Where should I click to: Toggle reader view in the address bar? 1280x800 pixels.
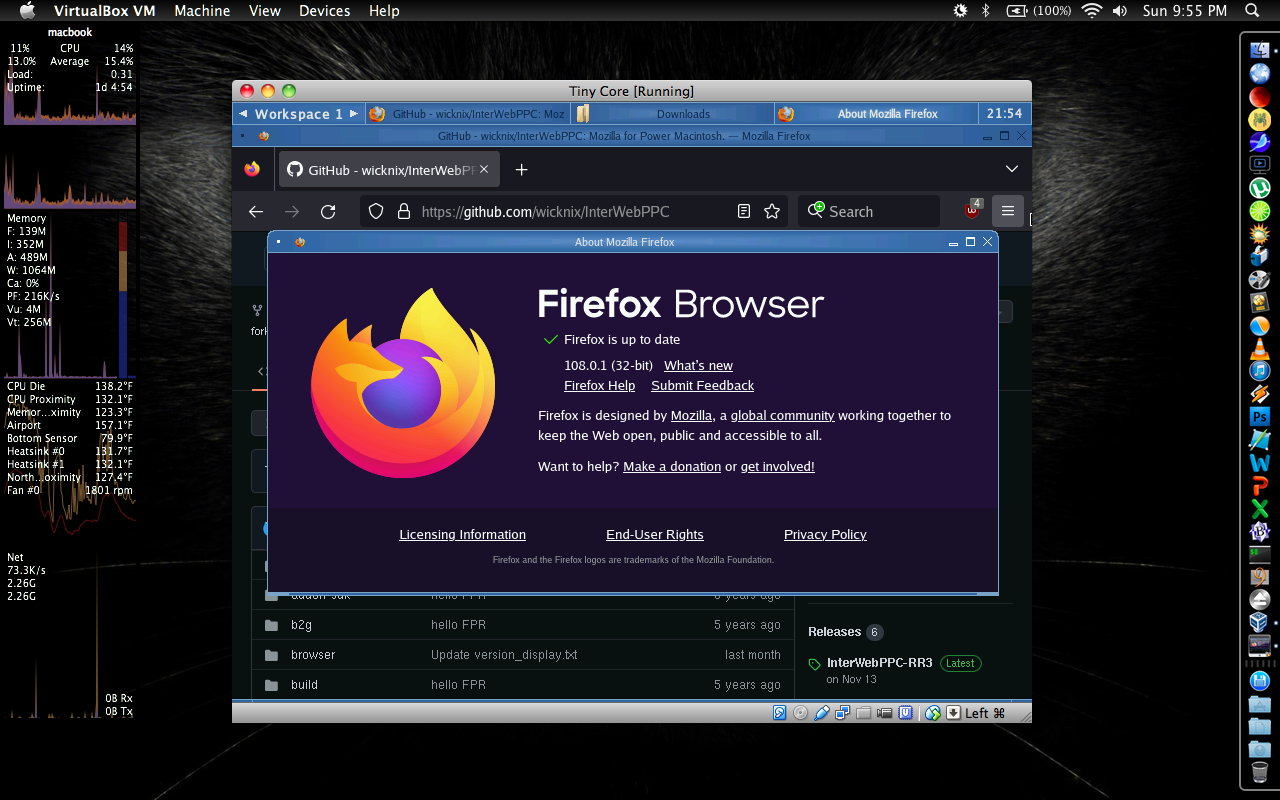click(x=744, y=212)
